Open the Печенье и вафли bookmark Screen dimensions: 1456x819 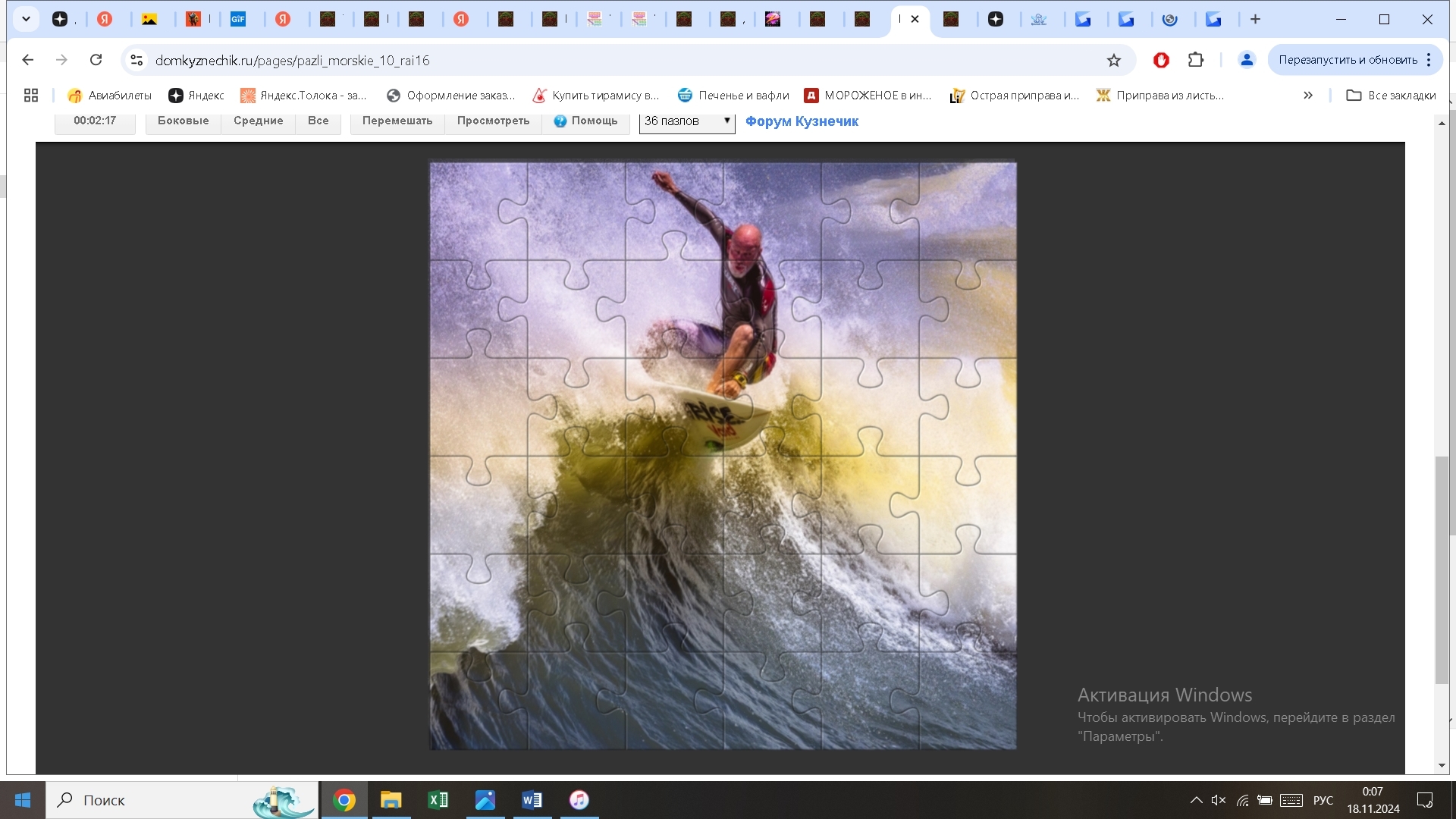pos(733,96)
